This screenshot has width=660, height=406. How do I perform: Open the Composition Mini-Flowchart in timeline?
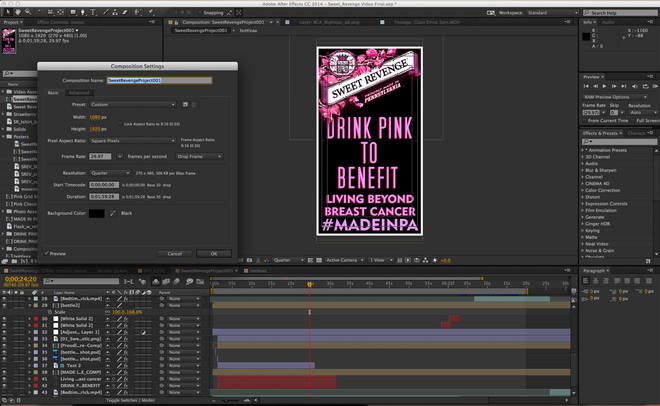[129, 281]
